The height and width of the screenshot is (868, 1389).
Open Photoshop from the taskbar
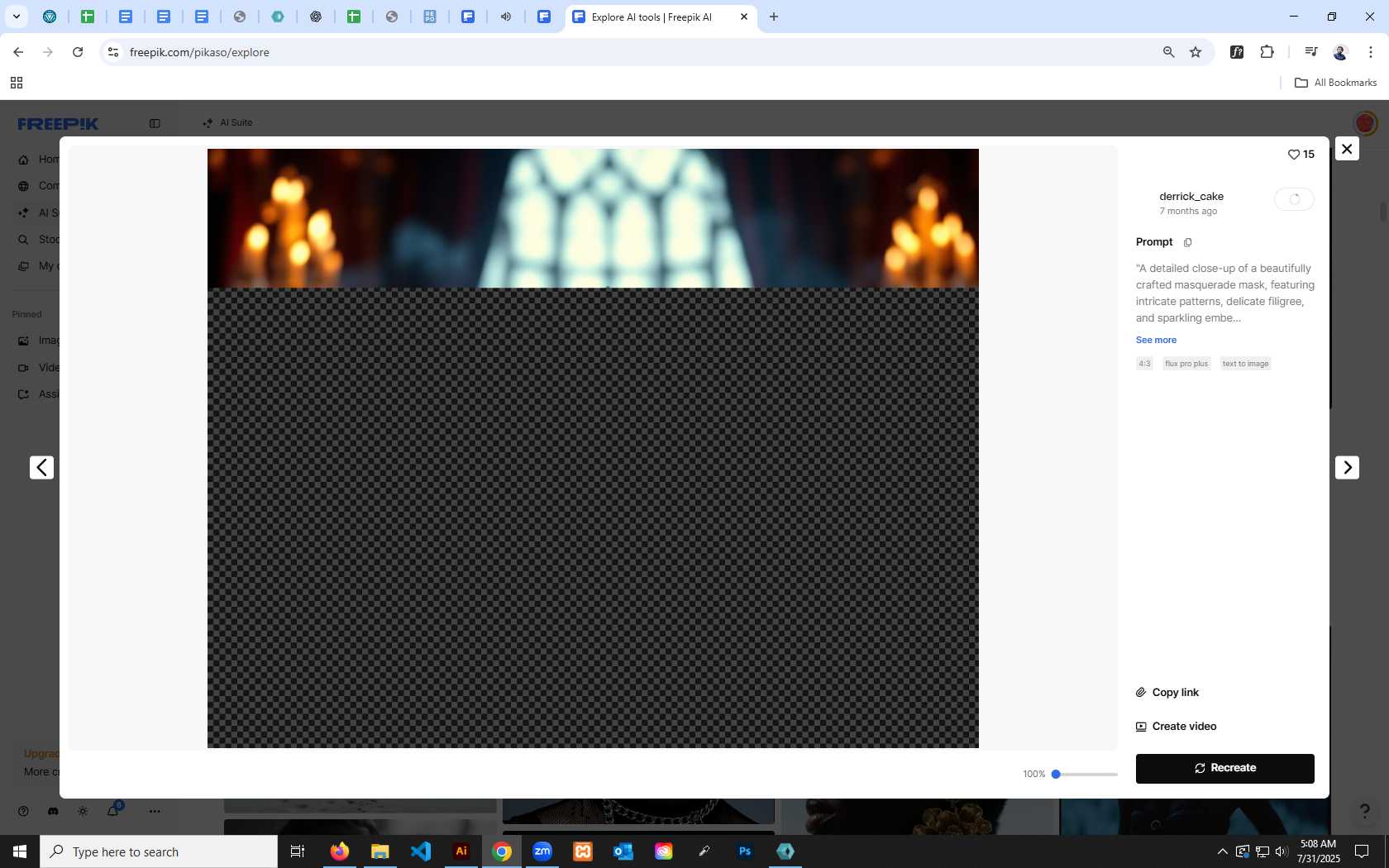click(x=745, y=851)
